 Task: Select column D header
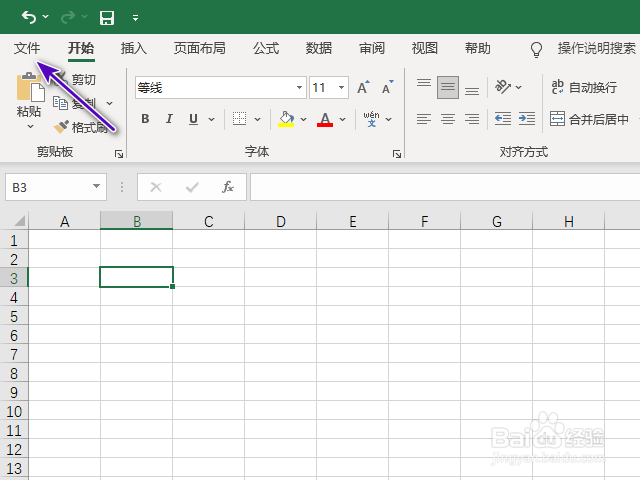280,221
